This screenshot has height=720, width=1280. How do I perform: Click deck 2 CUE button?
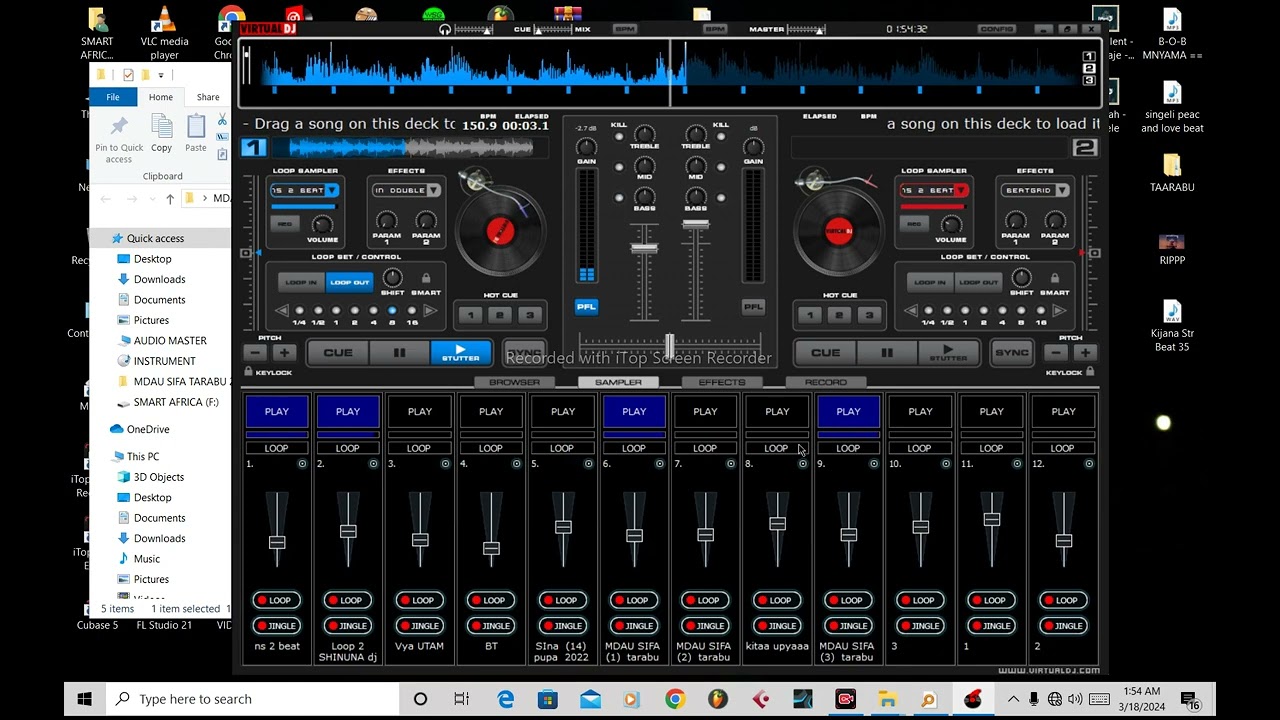(x=825, y=352)
